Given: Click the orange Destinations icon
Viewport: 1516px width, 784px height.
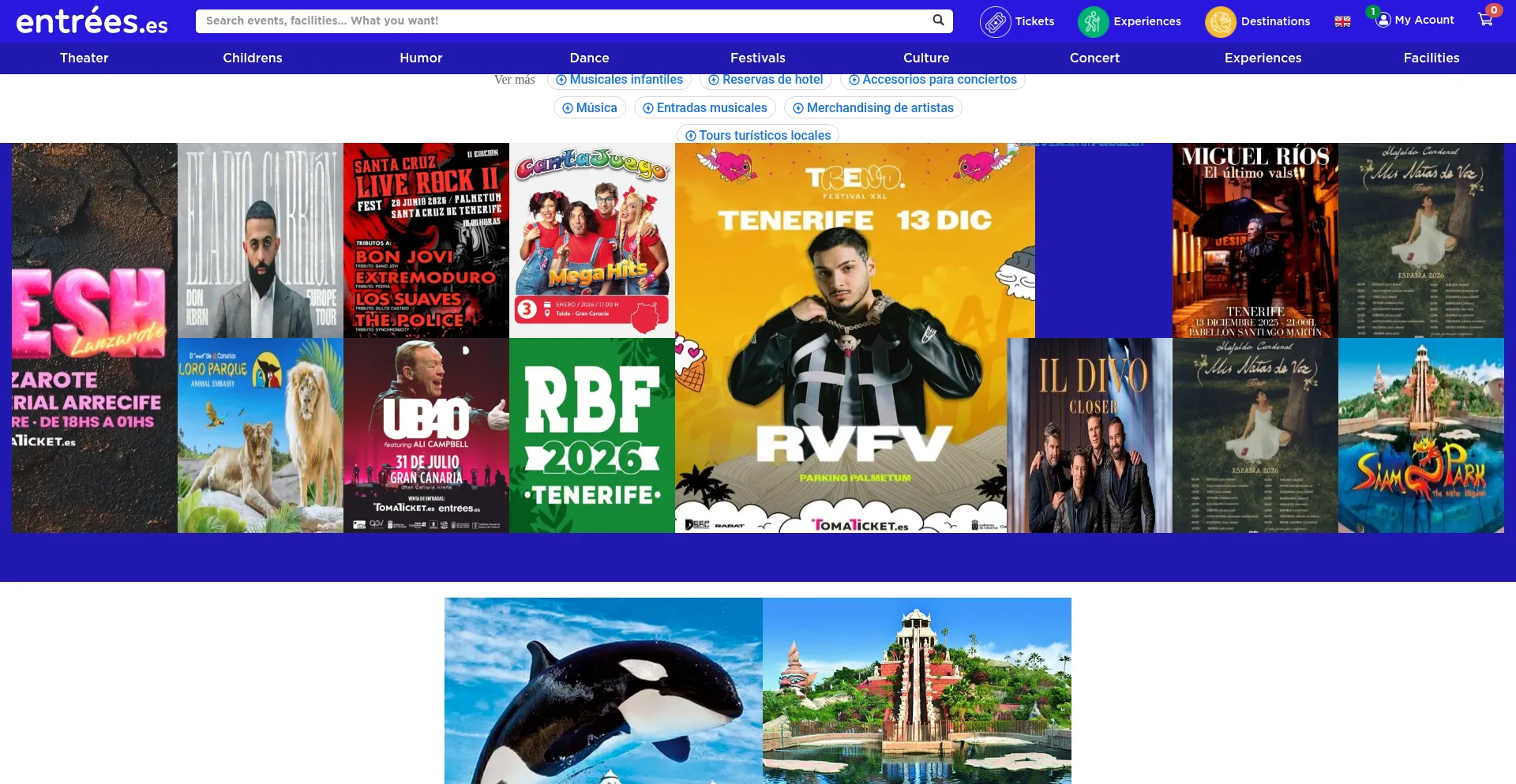Looking at the screenshot, I should coord(1220,22).
